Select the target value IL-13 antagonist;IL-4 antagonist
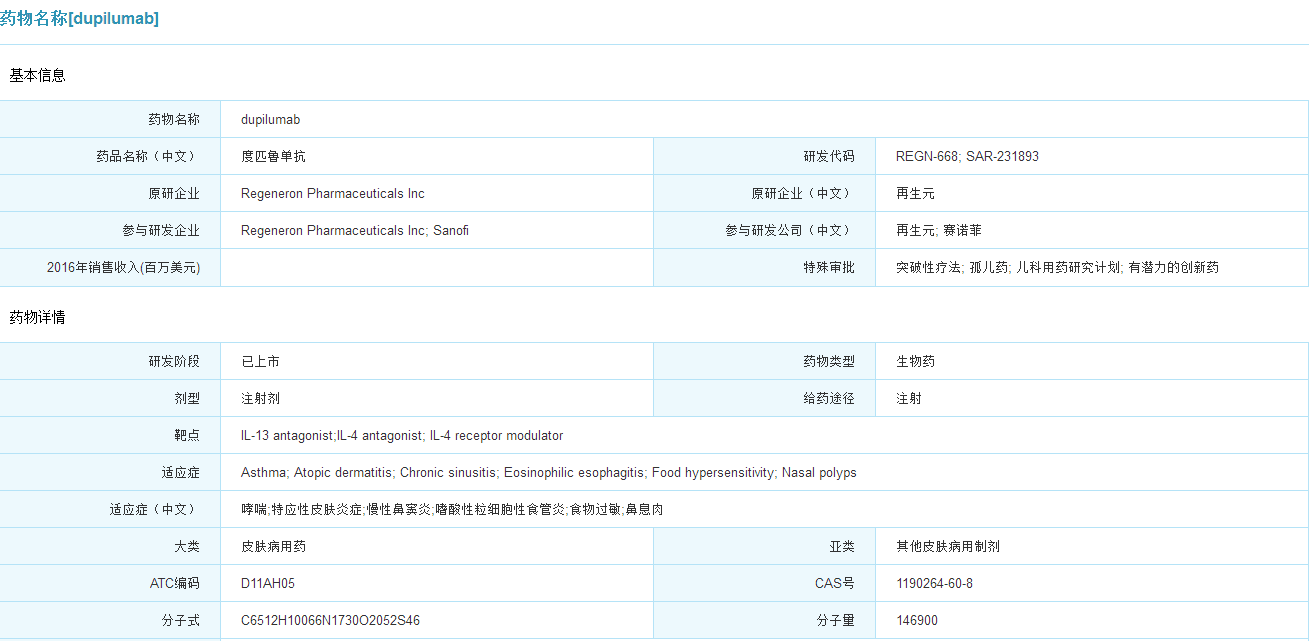The height and width of the screenshot is (641, 1309). pos(402,435)
